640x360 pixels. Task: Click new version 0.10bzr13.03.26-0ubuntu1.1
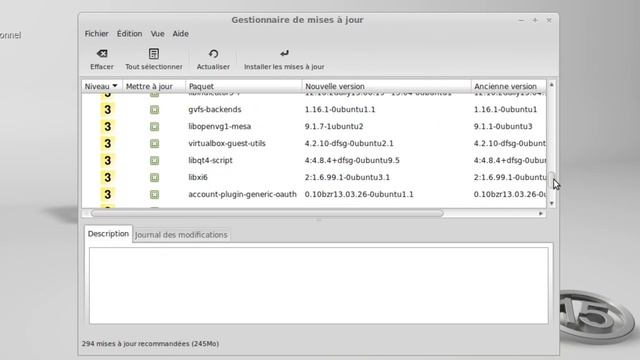click(359, 194)
